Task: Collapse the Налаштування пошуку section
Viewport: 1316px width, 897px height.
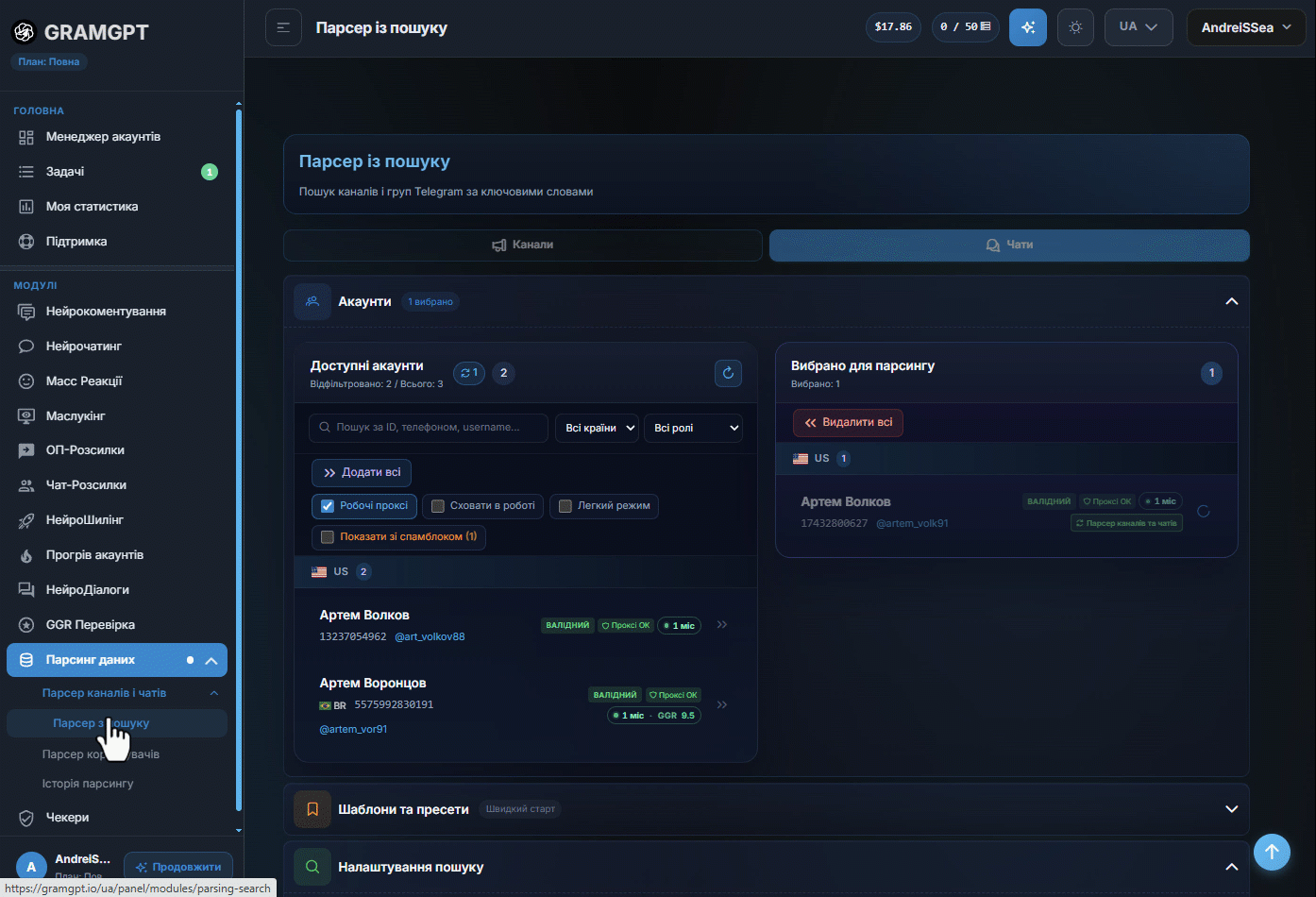Action: click(1231, 867)
